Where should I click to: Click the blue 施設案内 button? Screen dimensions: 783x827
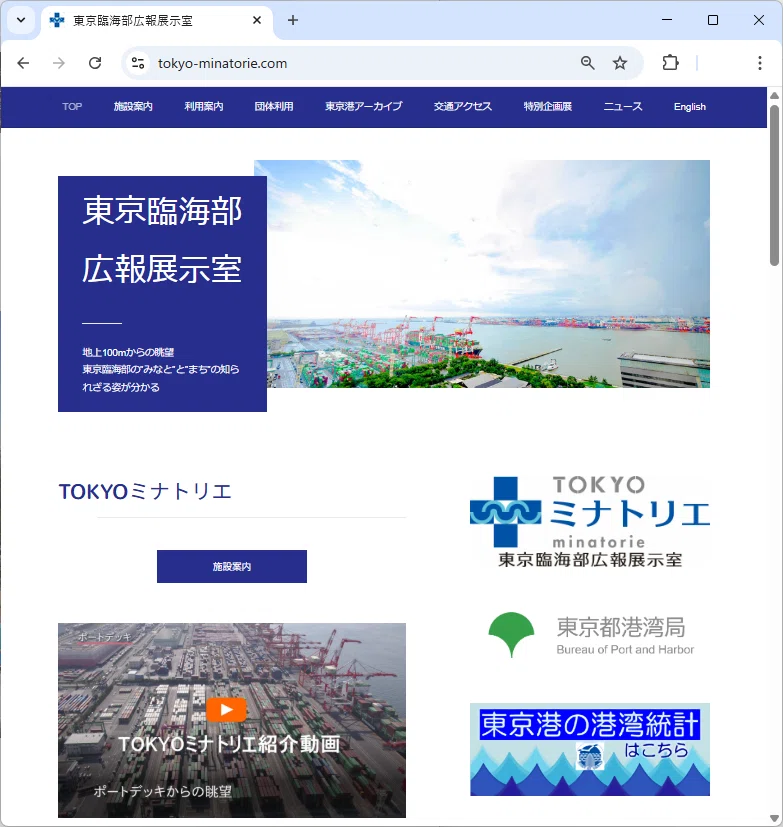coord(232,566)
